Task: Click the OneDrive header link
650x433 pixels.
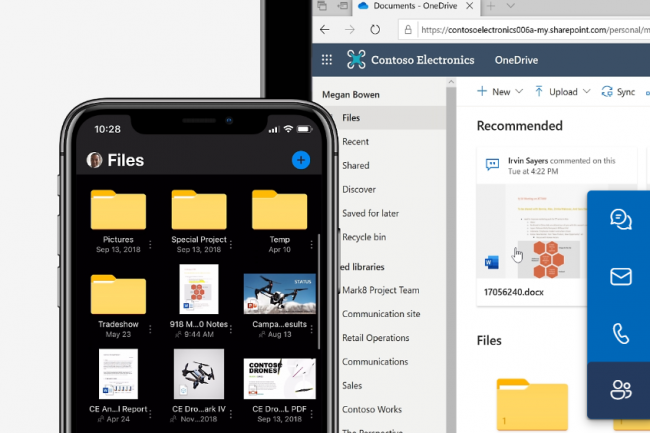Action: point(516,60)
